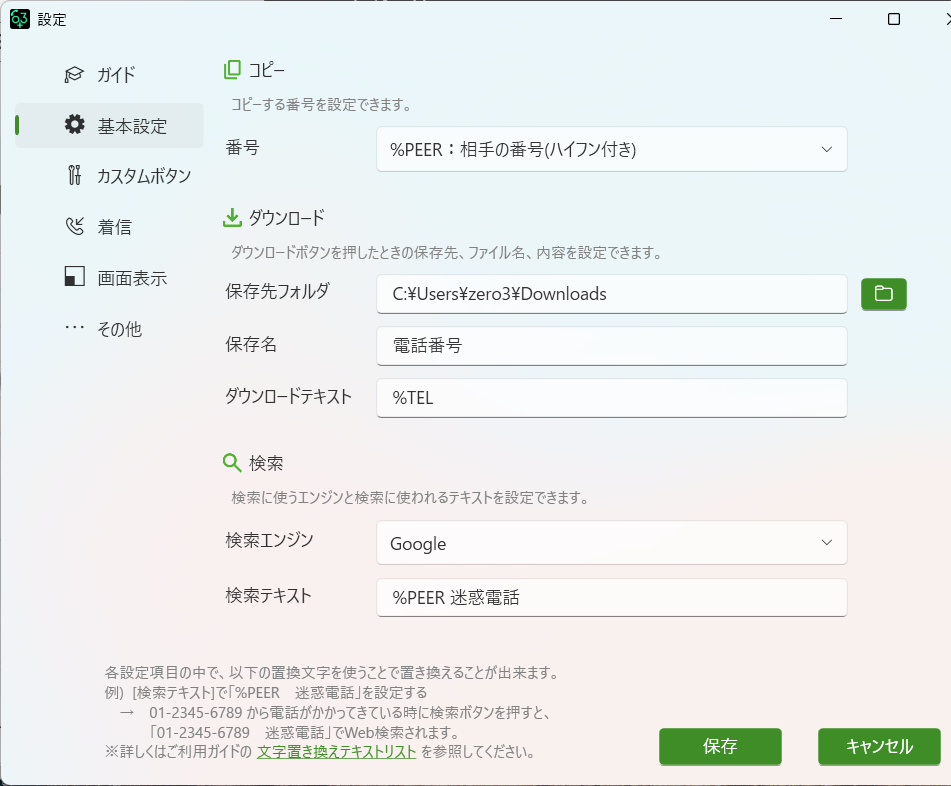Click the graduation cap Guide icon

click(x=74, y=75)
